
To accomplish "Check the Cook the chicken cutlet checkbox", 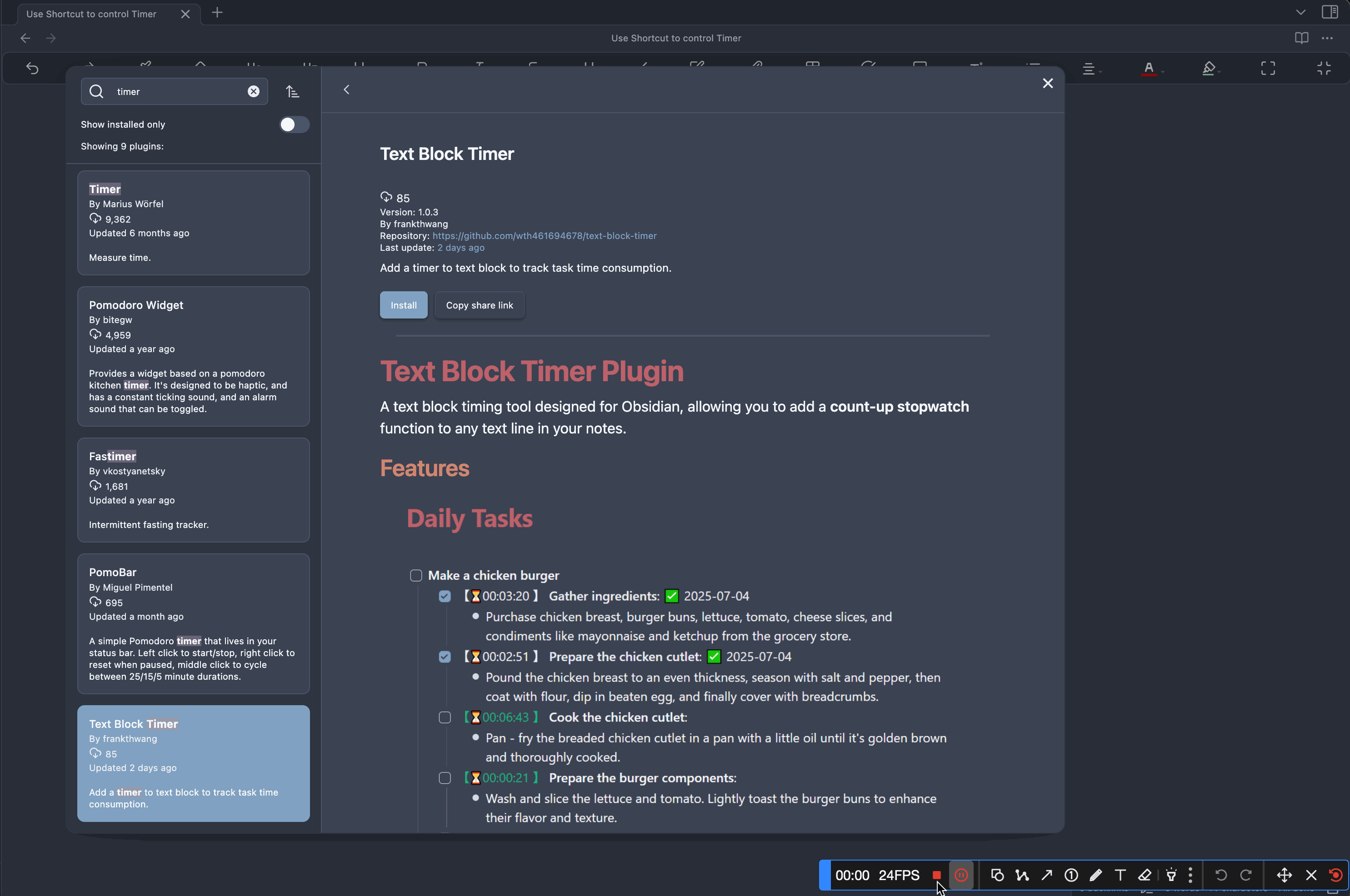I will click(x=445, y=717).
